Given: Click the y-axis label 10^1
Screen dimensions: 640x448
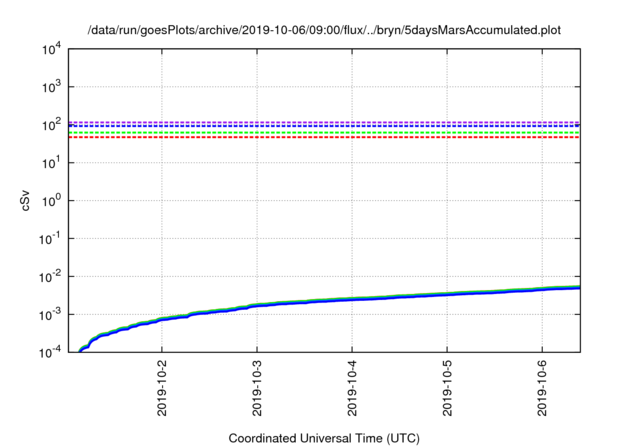Looking at the screenshot, I should [x=51, y=162].
